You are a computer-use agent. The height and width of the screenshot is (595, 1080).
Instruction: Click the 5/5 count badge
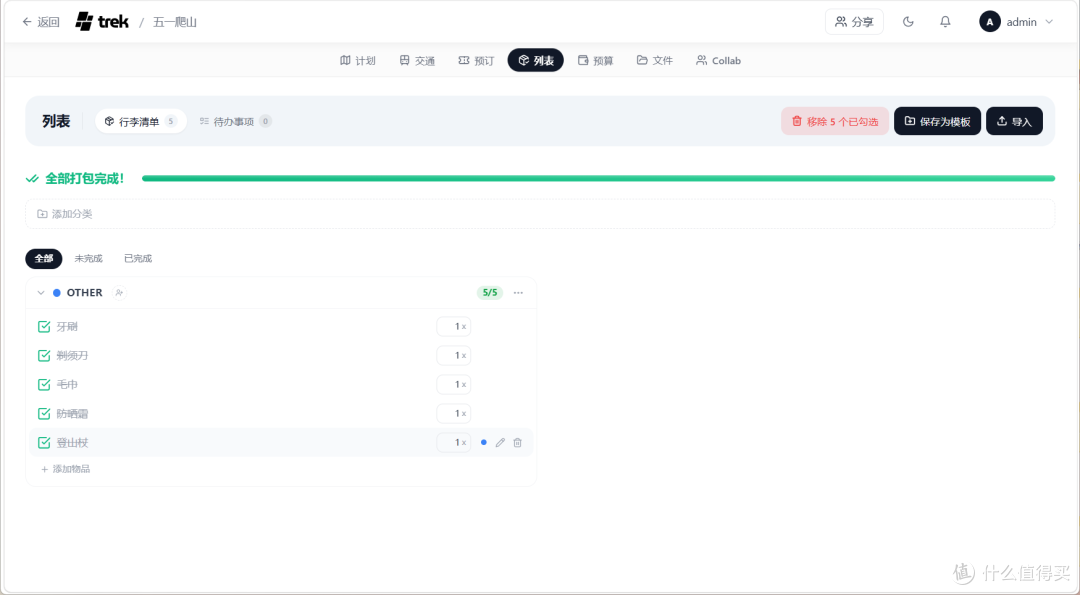tap(490, 293)
